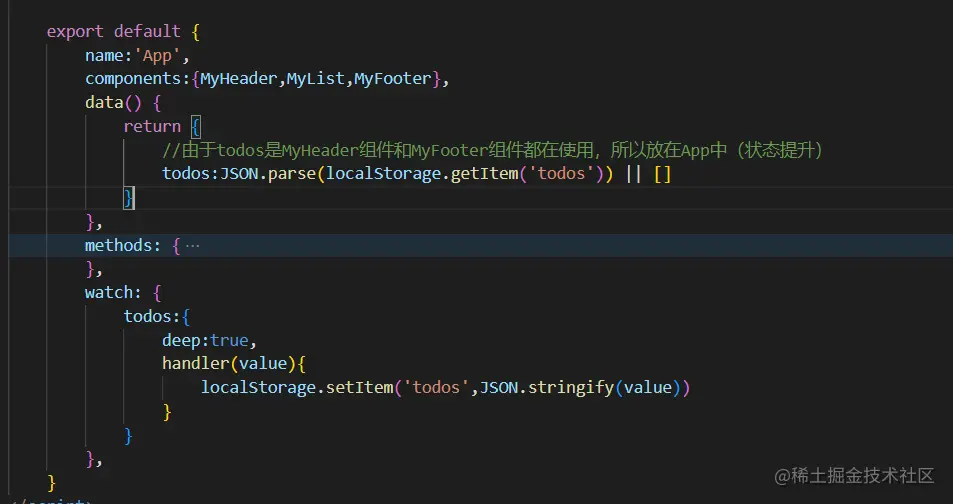Image resolution: width=953 pixels, height=504 pixels.
Task: Click the 'watch:' keyword
Action: (x=113, y=293)
